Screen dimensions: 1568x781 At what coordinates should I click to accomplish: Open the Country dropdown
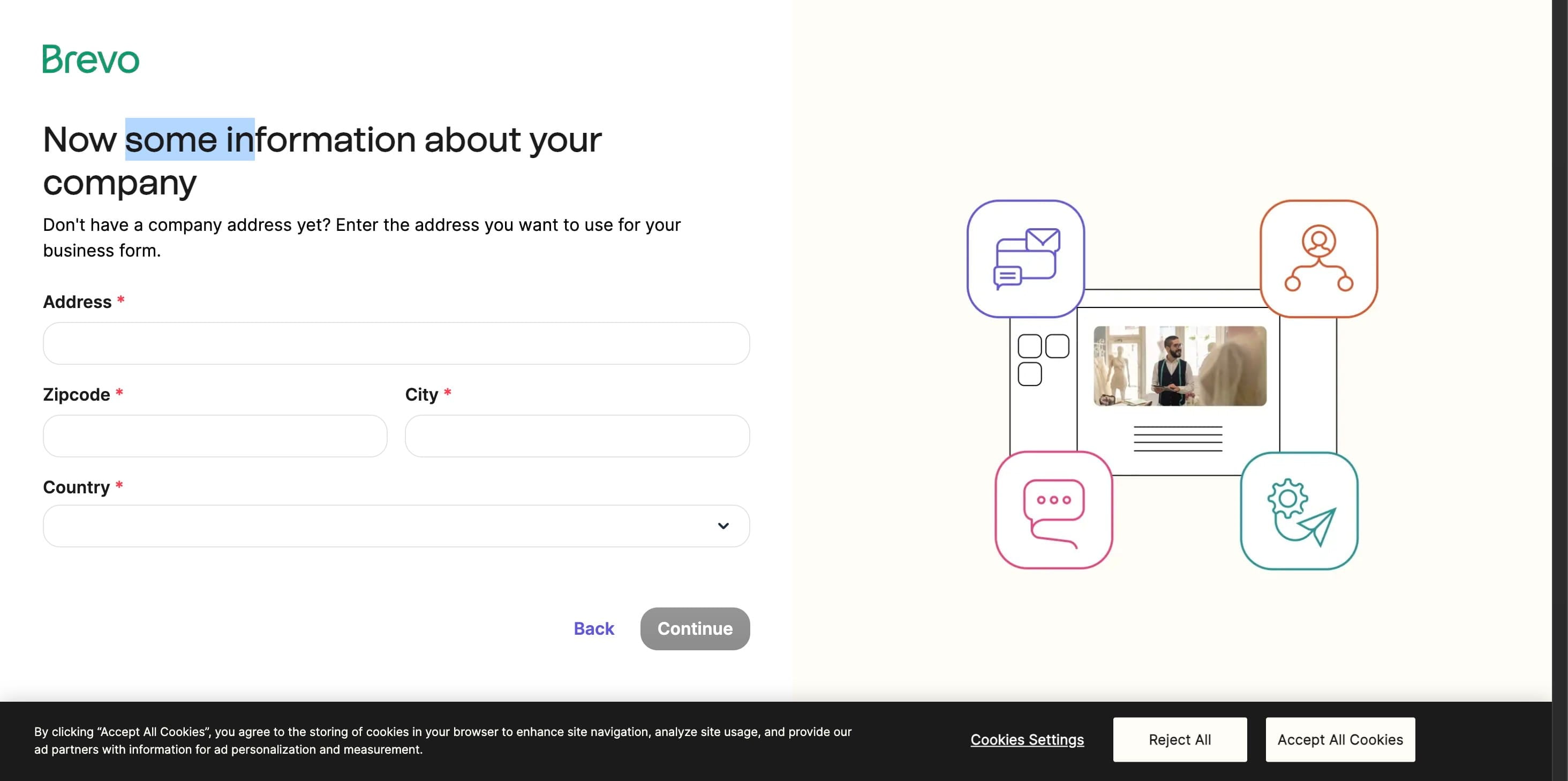pyautogui.click(x=396, y=525)
